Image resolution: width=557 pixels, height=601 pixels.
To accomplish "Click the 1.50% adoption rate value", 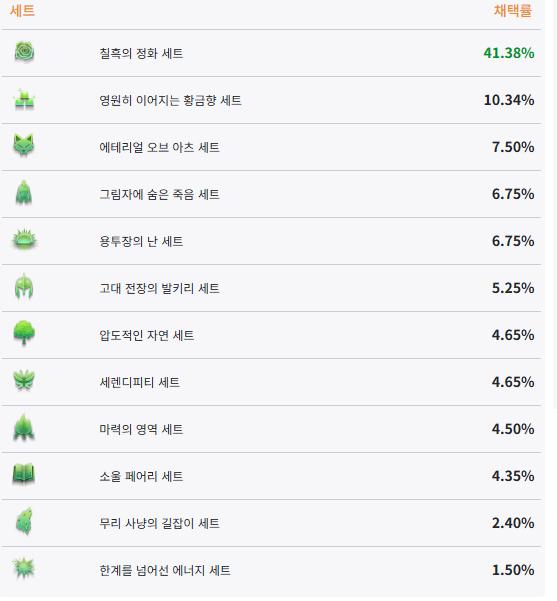I will point(513,570).
